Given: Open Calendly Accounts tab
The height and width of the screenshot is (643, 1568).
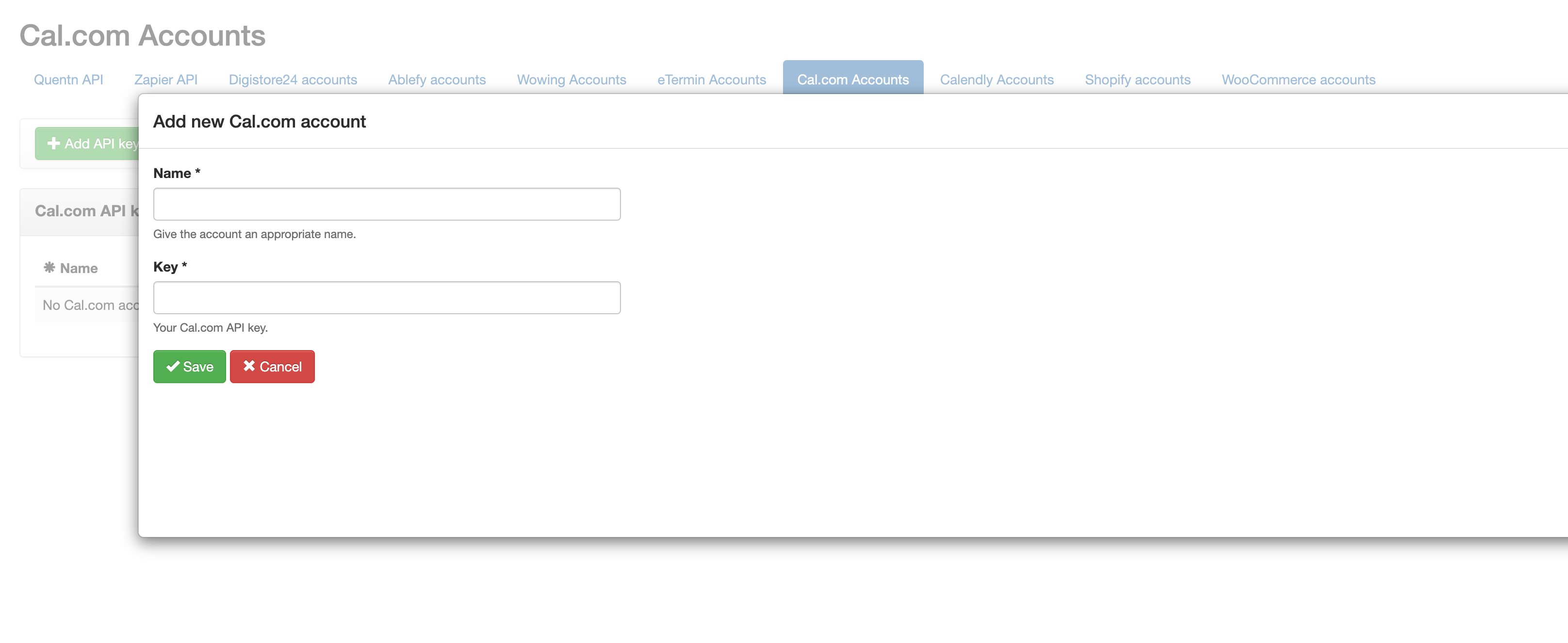Looking at the screenshot, I should 996,80.
